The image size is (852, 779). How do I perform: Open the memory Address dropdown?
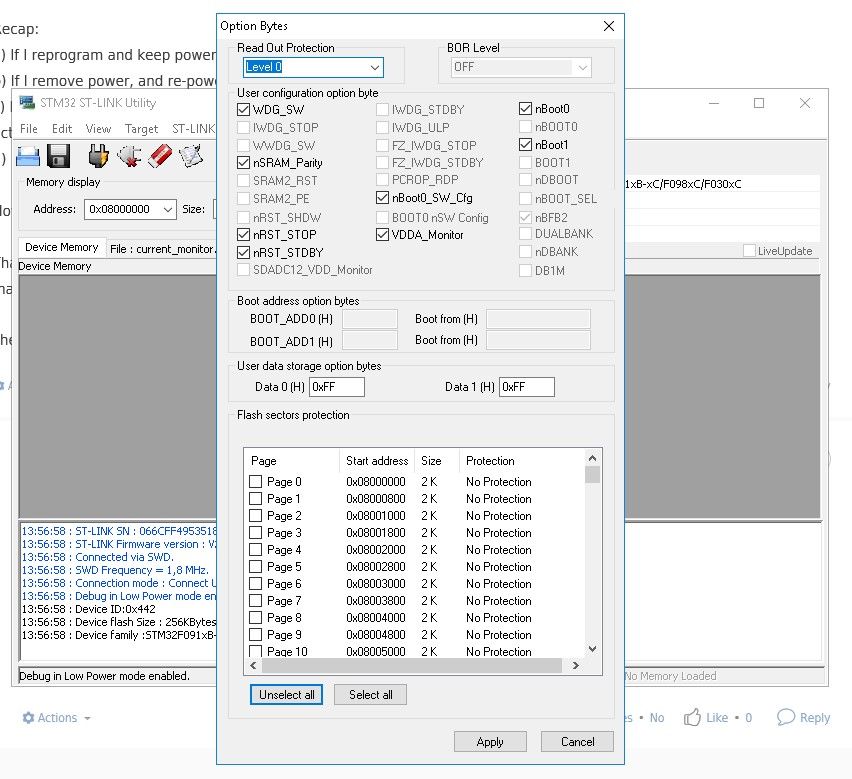pos(168,209)
